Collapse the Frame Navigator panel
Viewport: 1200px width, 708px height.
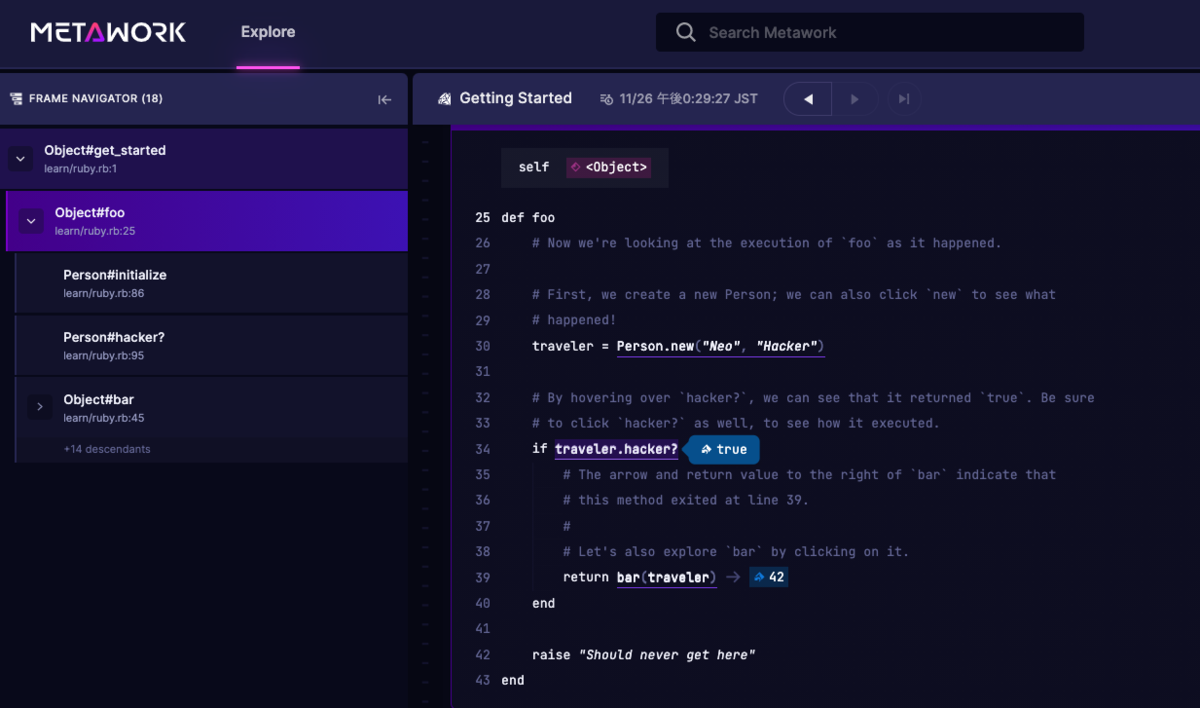384,99
